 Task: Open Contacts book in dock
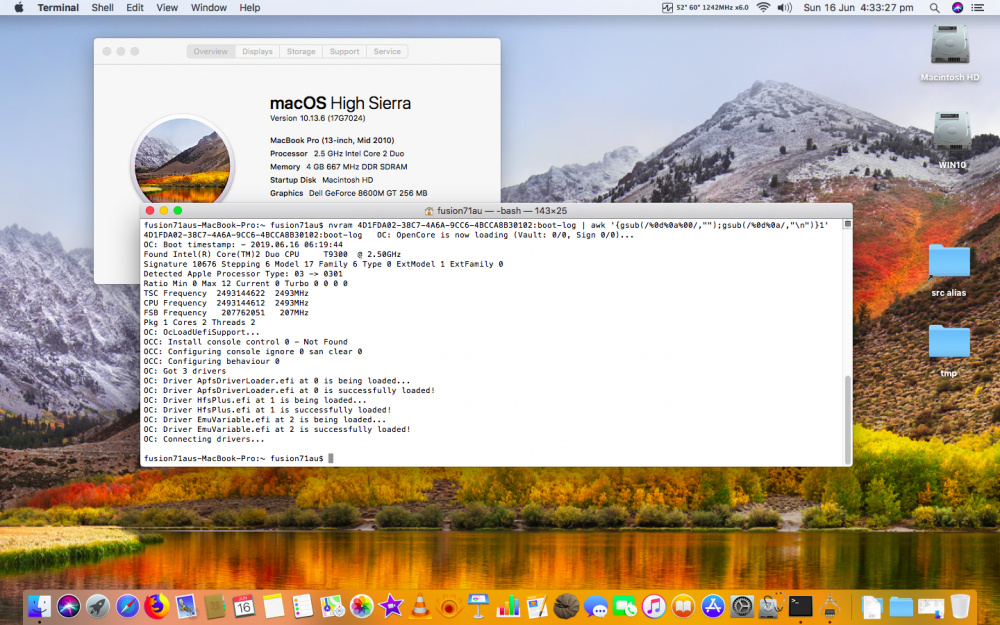[x=215, y=606]
